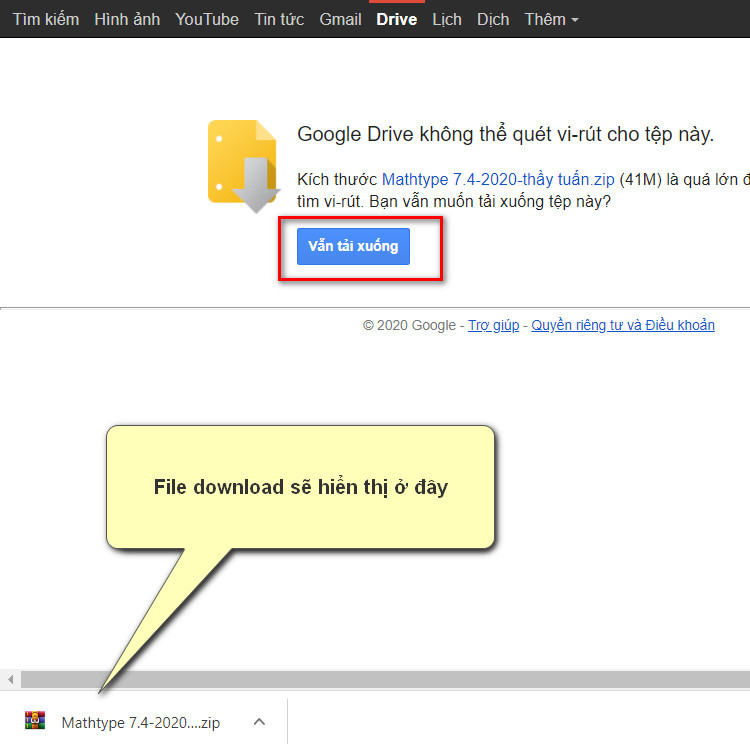The width and height of the screenshot is (750, 745).
Task: Click the WinRAR icon of downloaded zip
Action: 35,720
